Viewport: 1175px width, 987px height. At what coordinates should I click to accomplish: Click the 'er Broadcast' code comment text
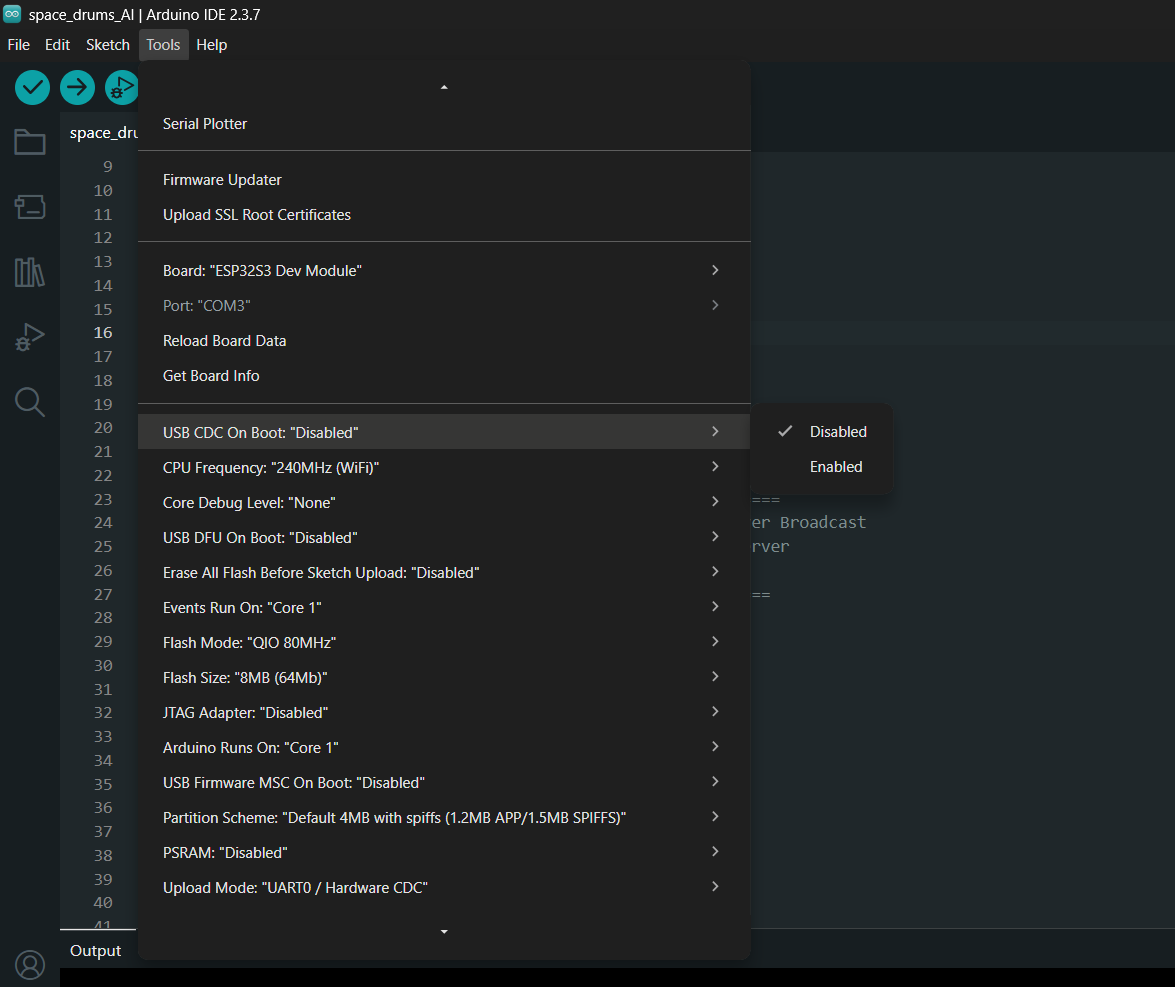[809, 522]
